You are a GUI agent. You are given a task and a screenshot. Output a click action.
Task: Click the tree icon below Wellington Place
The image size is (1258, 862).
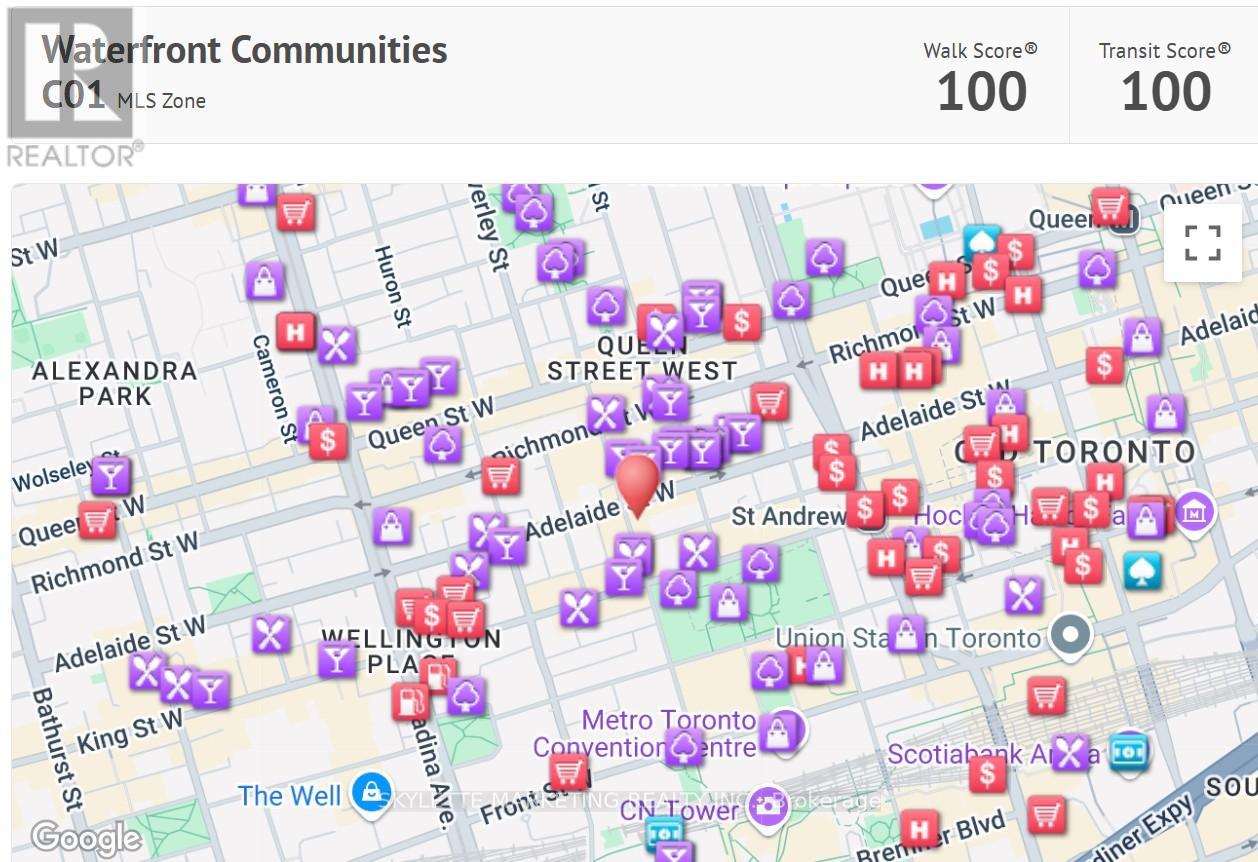coord(465,695)
